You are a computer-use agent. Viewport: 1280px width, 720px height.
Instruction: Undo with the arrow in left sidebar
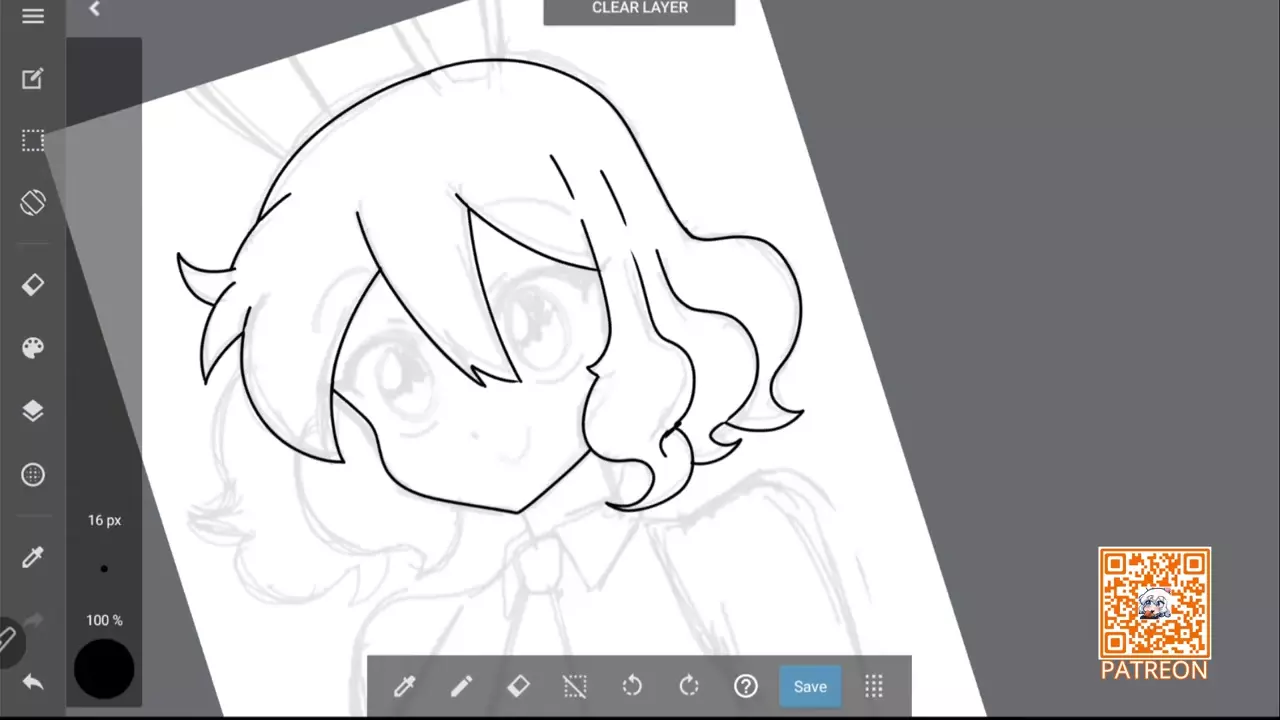[x=33, y=682]
